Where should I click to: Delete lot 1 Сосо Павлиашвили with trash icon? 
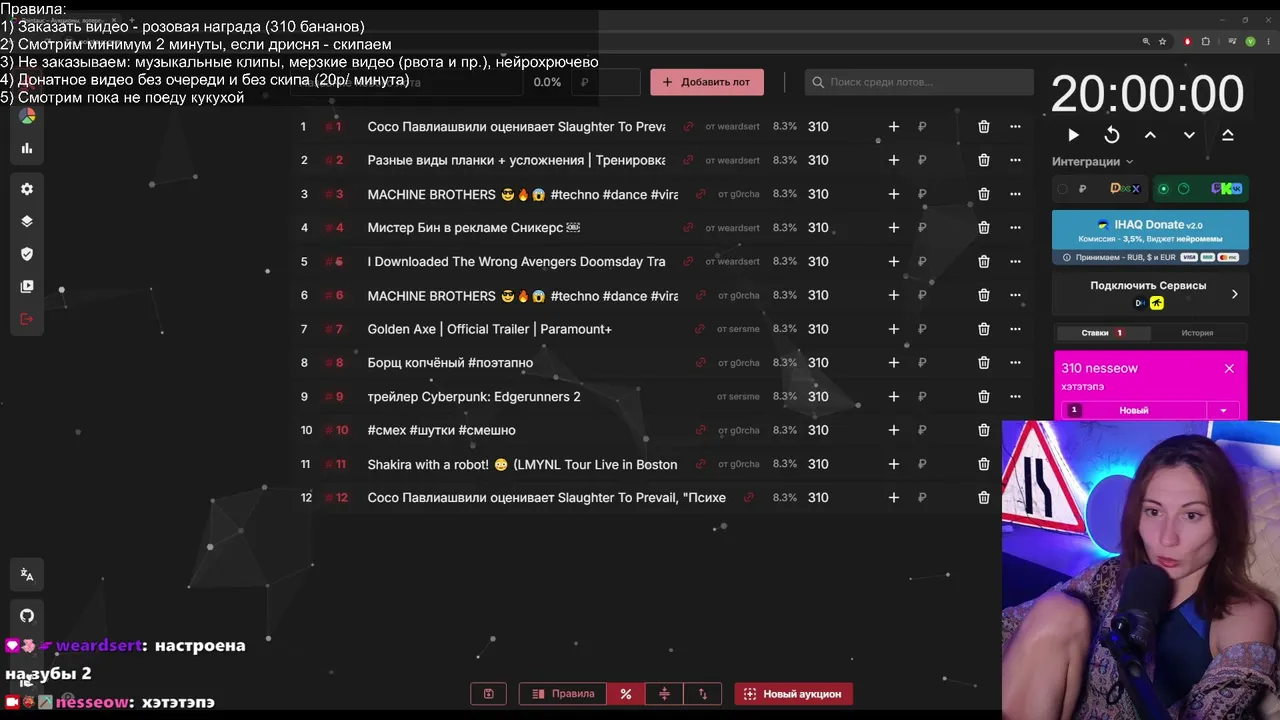pos(984,127)
